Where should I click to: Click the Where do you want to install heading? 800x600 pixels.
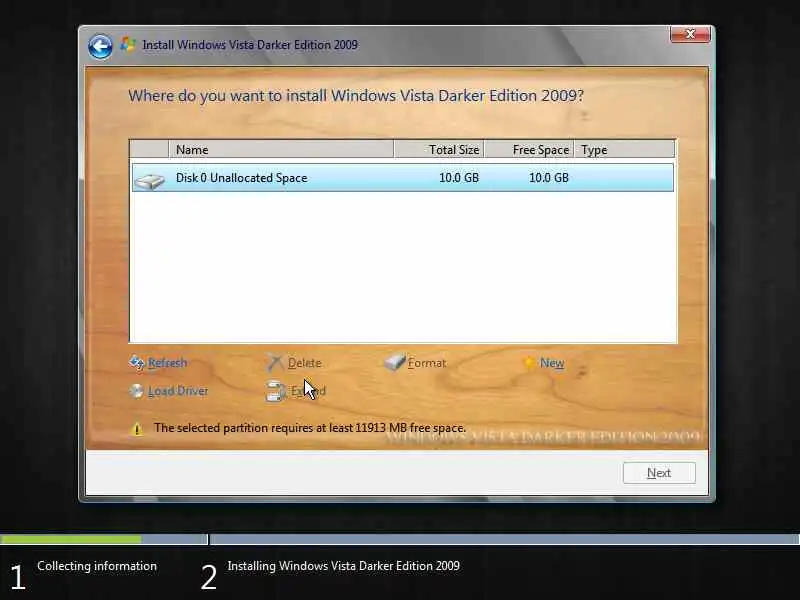click(x=356, y=96)
